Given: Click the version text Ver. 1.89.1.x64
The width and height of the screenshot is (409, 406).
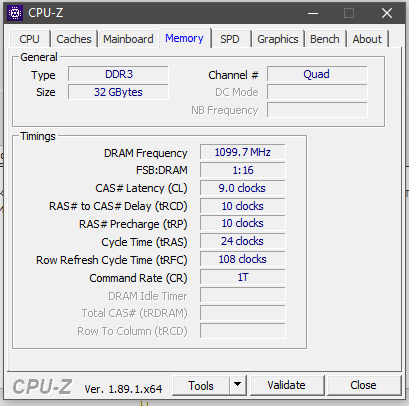Looking at the screenshot, I should point(123,389).
